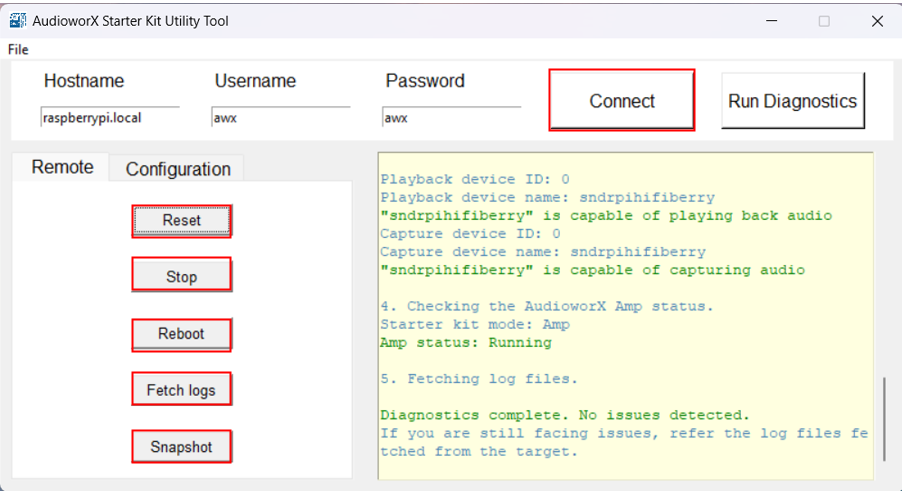Open the Configuration tab

(x=178, y=169)
